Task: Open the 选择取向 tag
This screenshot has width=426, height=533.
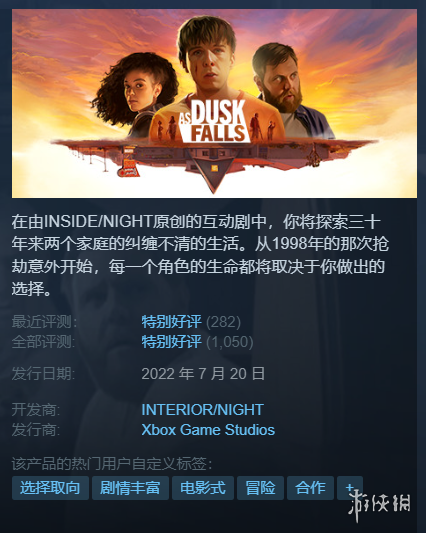Action: (50, 488)
